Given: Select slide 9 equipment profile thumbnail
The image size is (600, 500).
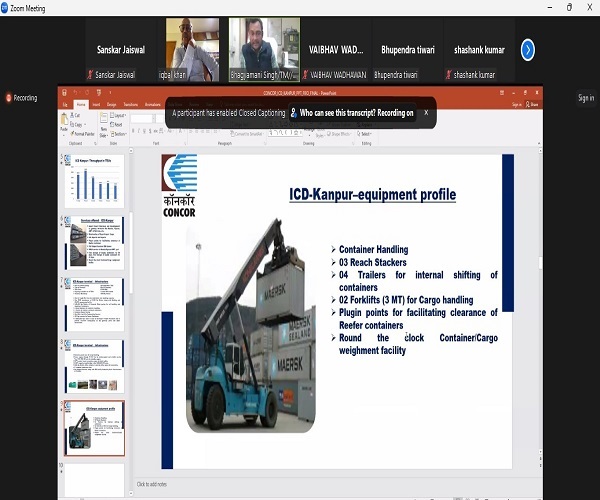Looking at the screenshot, I should 94,428.
